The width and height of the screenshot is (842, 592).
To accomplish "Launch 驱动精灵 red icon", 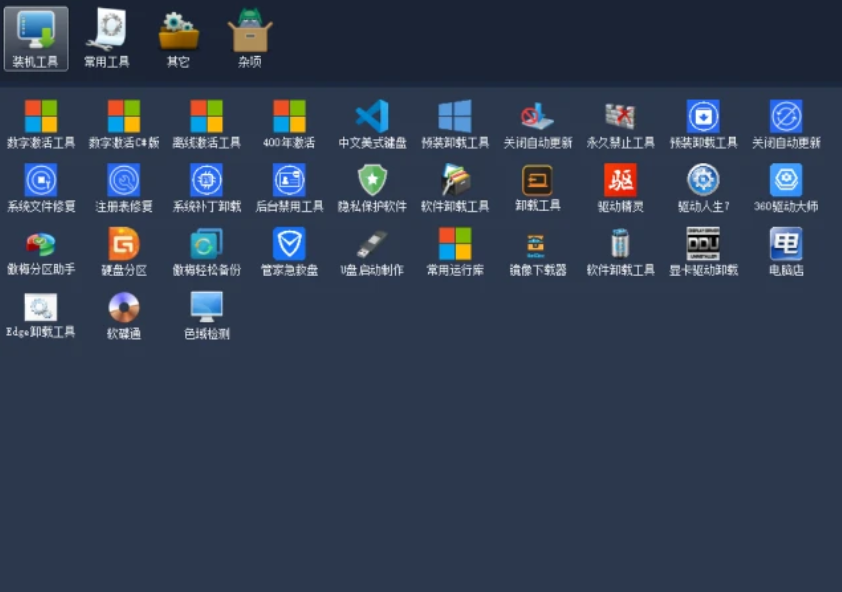I will (620, 188).
